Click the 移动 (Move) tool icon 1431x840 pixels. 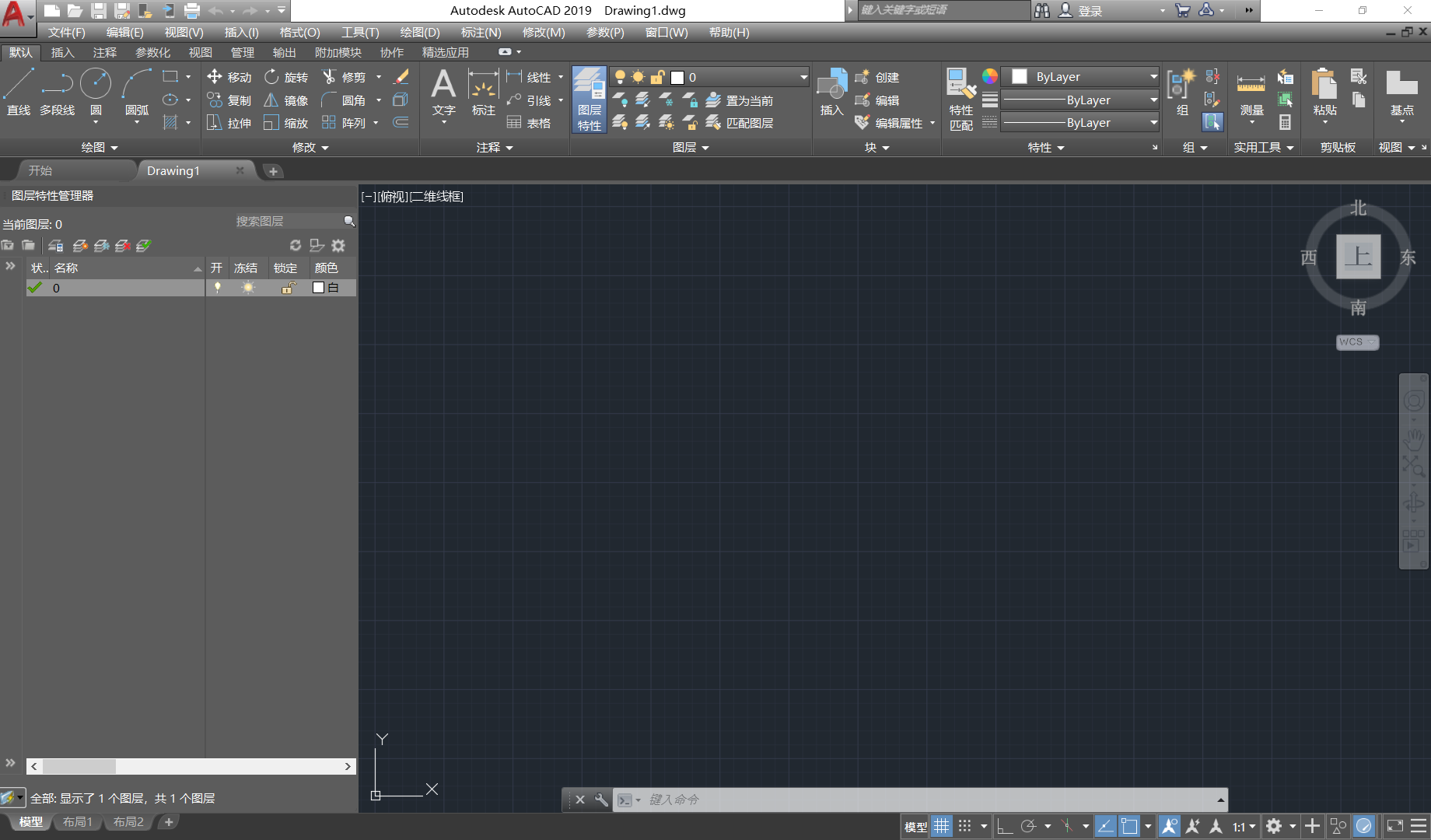pyautogui.click(x=215, y=76)
